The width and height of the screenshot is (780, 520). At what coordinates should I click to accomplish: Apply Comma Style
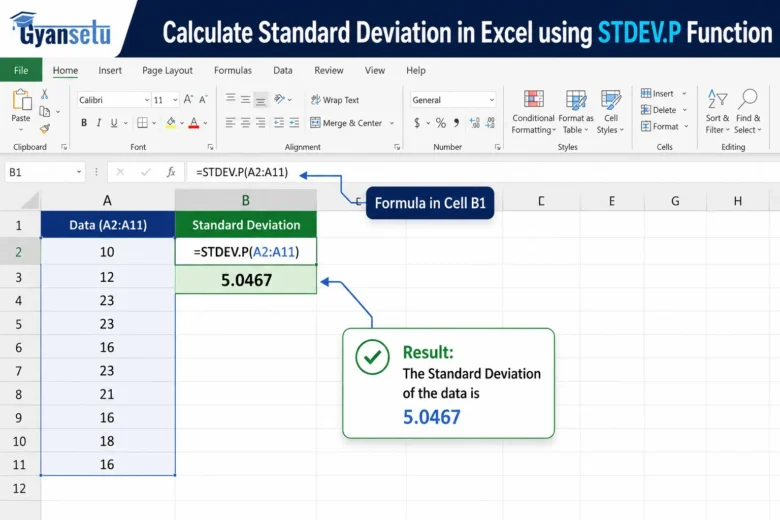pyautogui.click(x=456, y=122)
